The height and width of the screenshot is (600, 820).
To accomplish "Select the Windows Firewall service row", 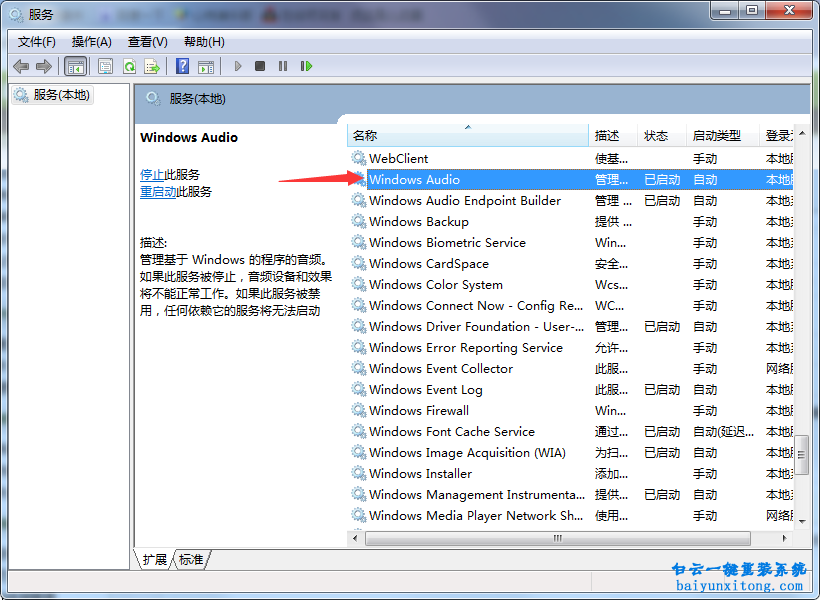I will (418, 411).
